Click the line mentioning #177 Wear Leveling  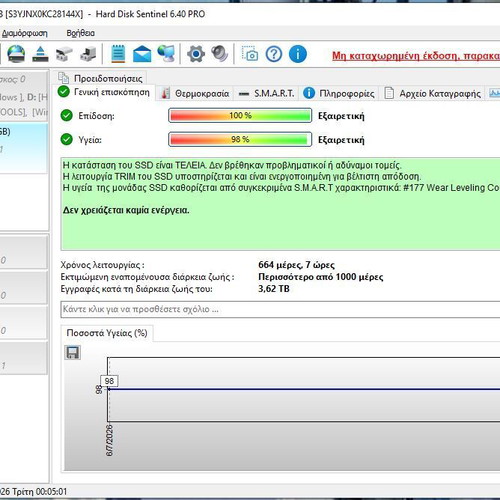281,188
